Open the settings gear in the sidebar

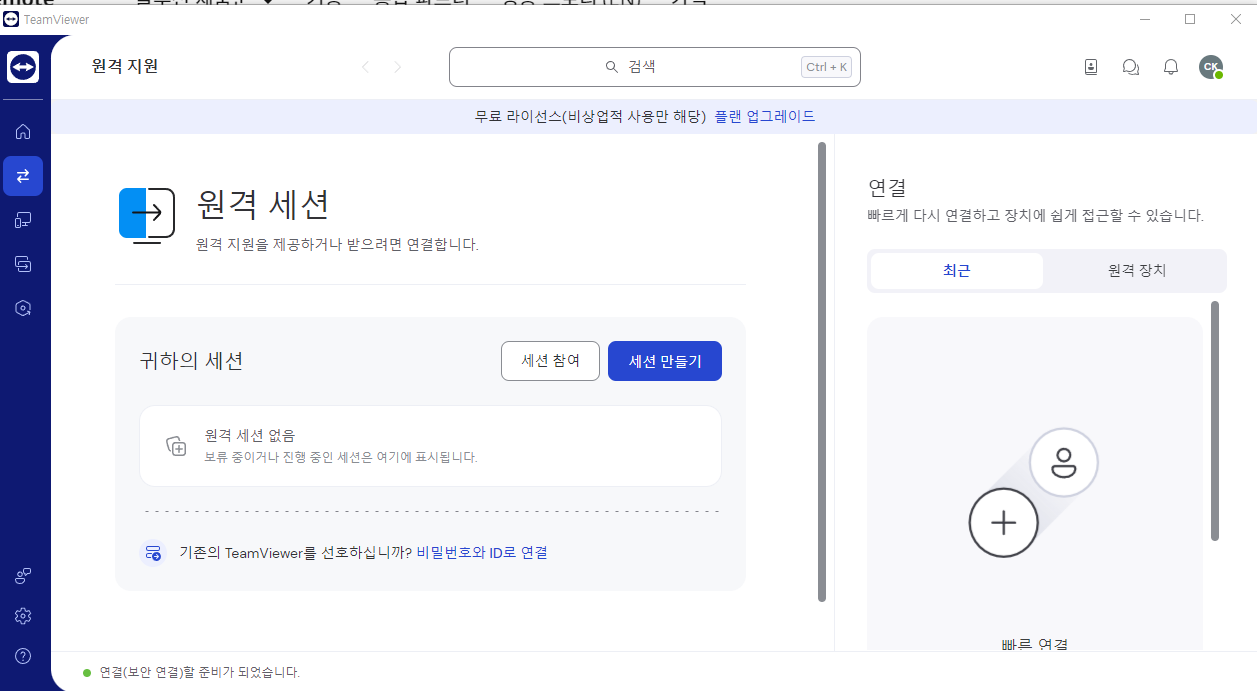(x=22, y=615)
